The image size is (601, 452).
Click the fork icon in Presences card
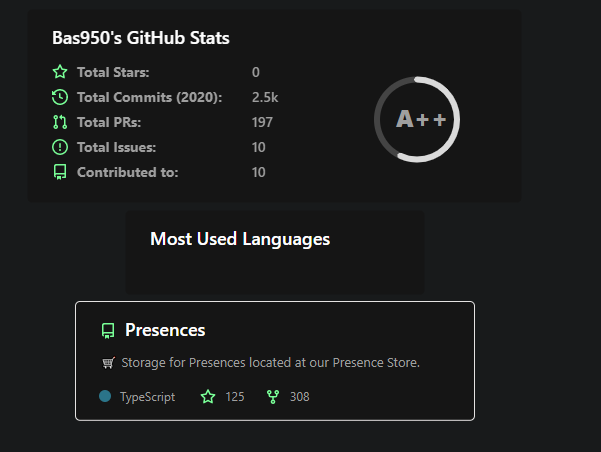coord(273,396)
